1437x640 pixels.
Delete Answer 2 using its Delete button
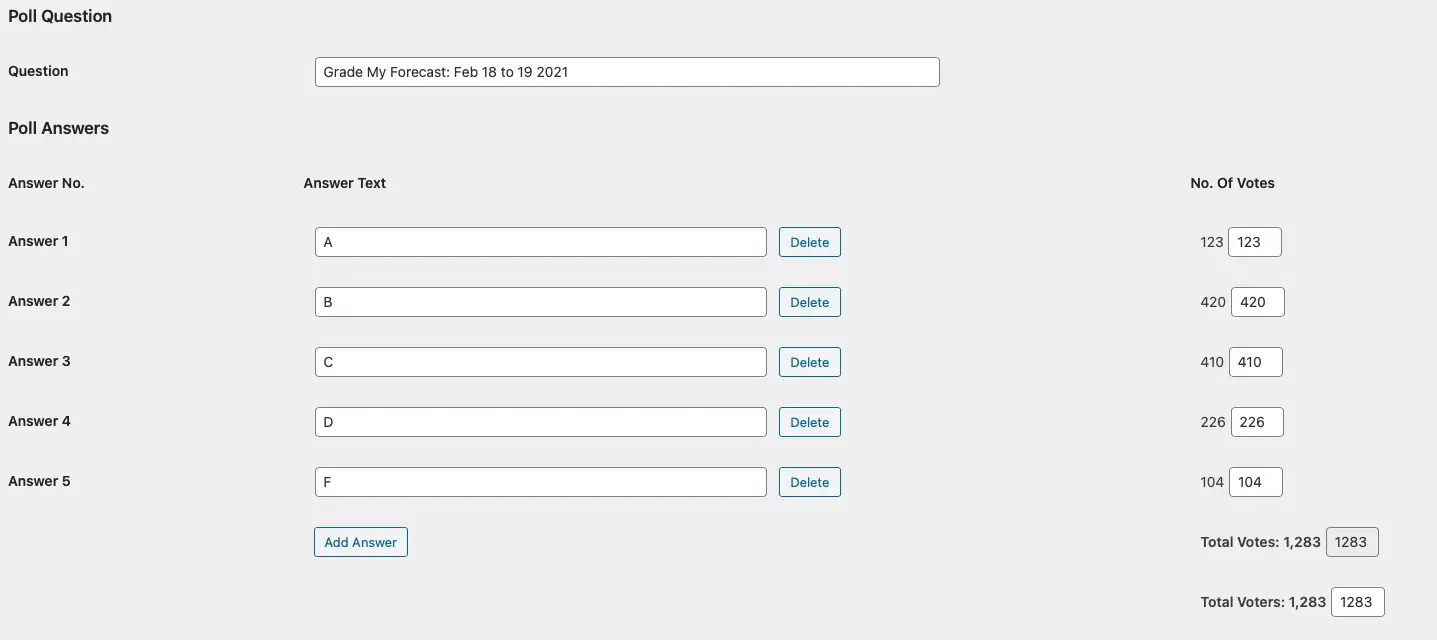click(x=810, y=302)
